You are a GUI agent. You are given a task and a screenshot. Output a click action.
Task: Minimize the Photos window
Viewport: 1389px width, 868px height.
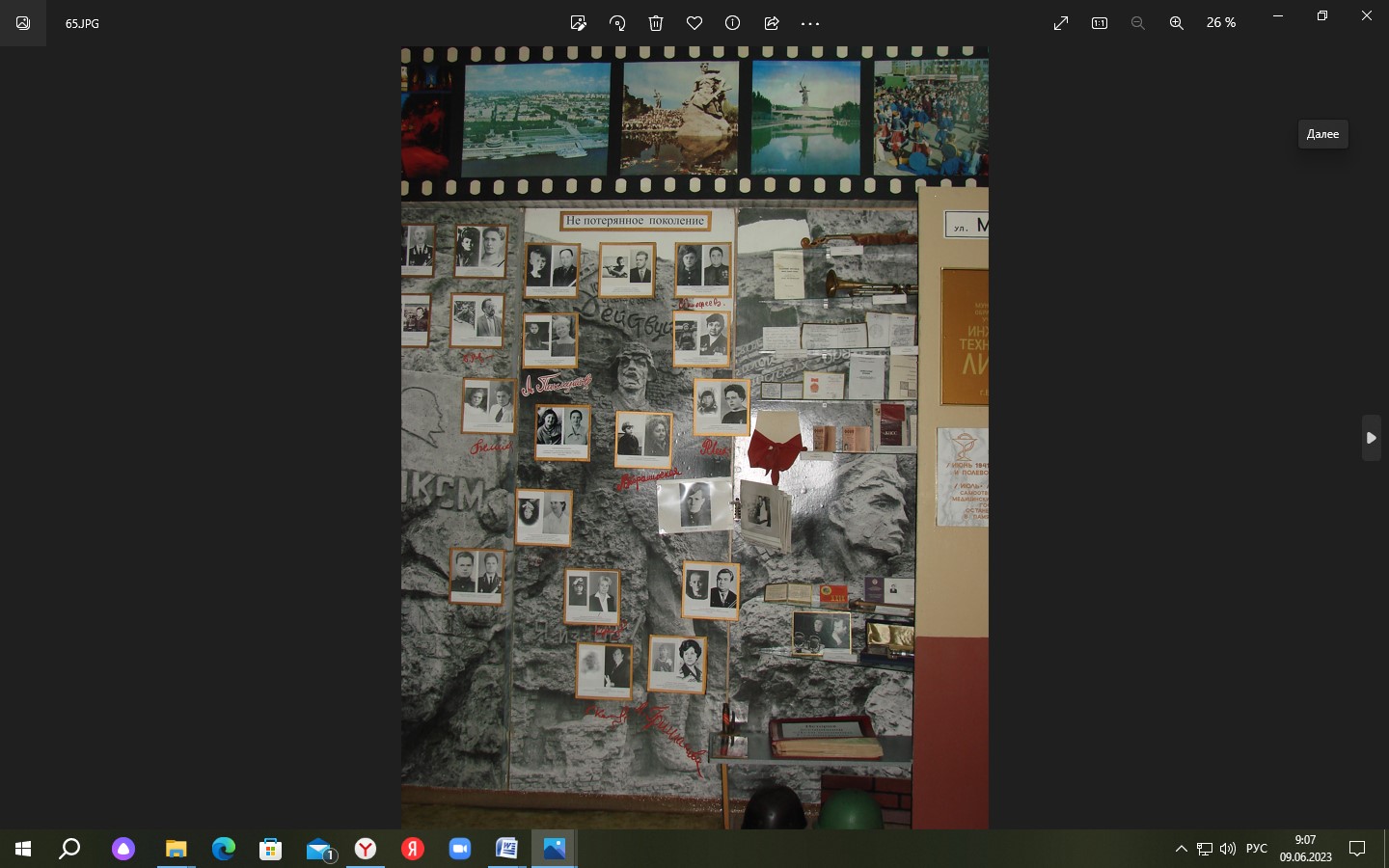1278,15
